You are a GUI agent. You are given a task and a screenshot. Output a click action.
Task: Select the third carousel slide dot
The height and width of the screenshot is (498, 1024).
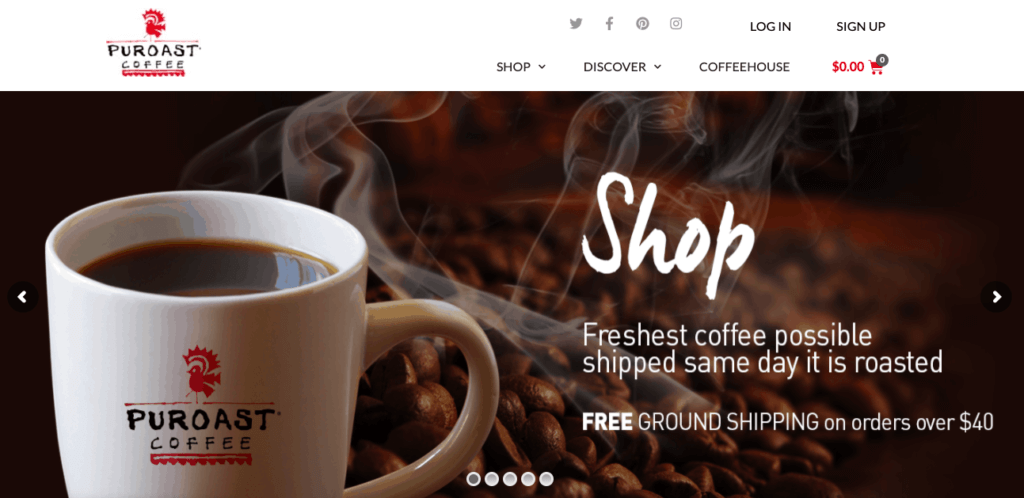(510, 479)
